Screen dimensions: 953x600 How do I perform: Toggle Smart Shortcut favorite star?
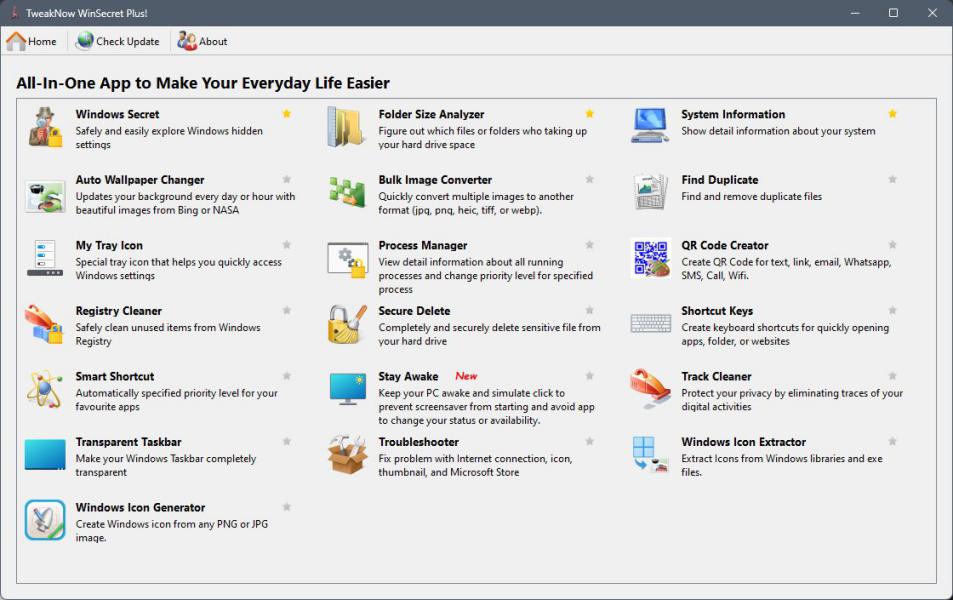click(x=287, y=376)
